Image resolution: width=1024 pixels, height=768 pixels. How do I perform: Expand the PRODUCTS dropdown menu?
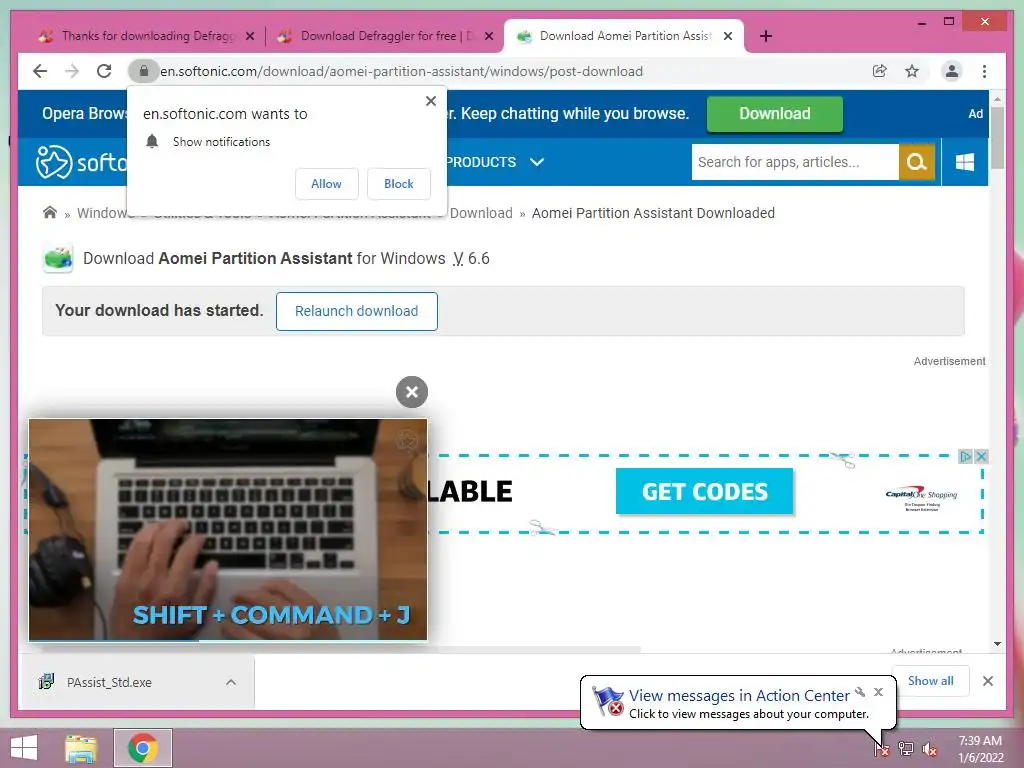coord(494,162)
